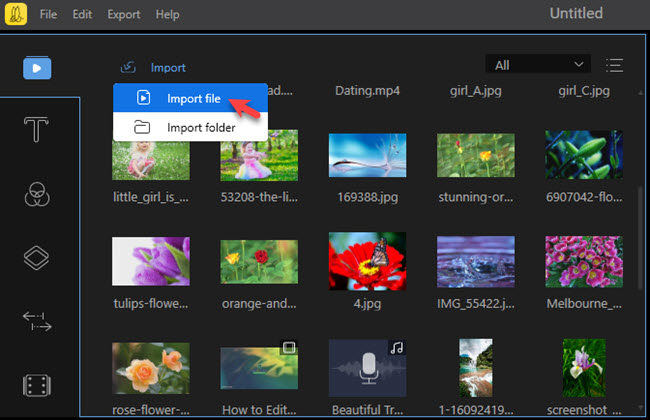The height and width of the screenshot is (420, 650).
Task: Open the Export menu
Action: click(124, 15)
